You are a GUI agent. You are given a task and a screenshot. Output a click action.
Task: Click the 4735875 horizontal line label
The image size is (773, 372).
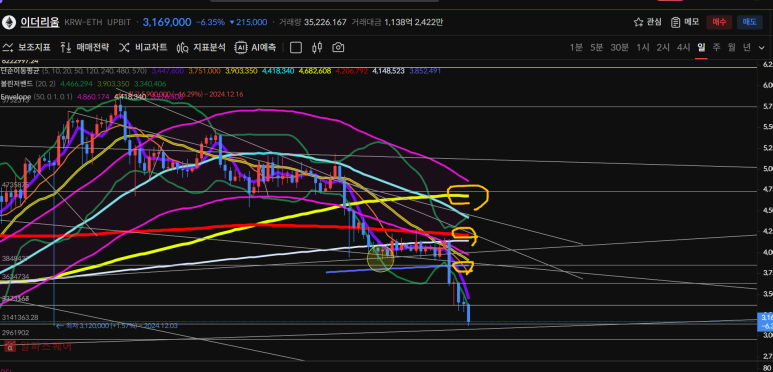(15, 185)
